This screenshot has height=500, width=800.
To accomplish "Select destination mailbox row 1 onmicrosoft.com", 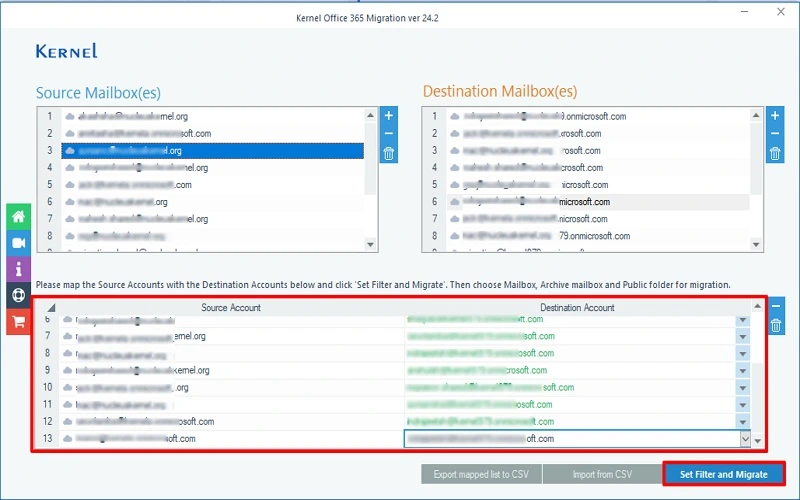I will coord(598,116).
